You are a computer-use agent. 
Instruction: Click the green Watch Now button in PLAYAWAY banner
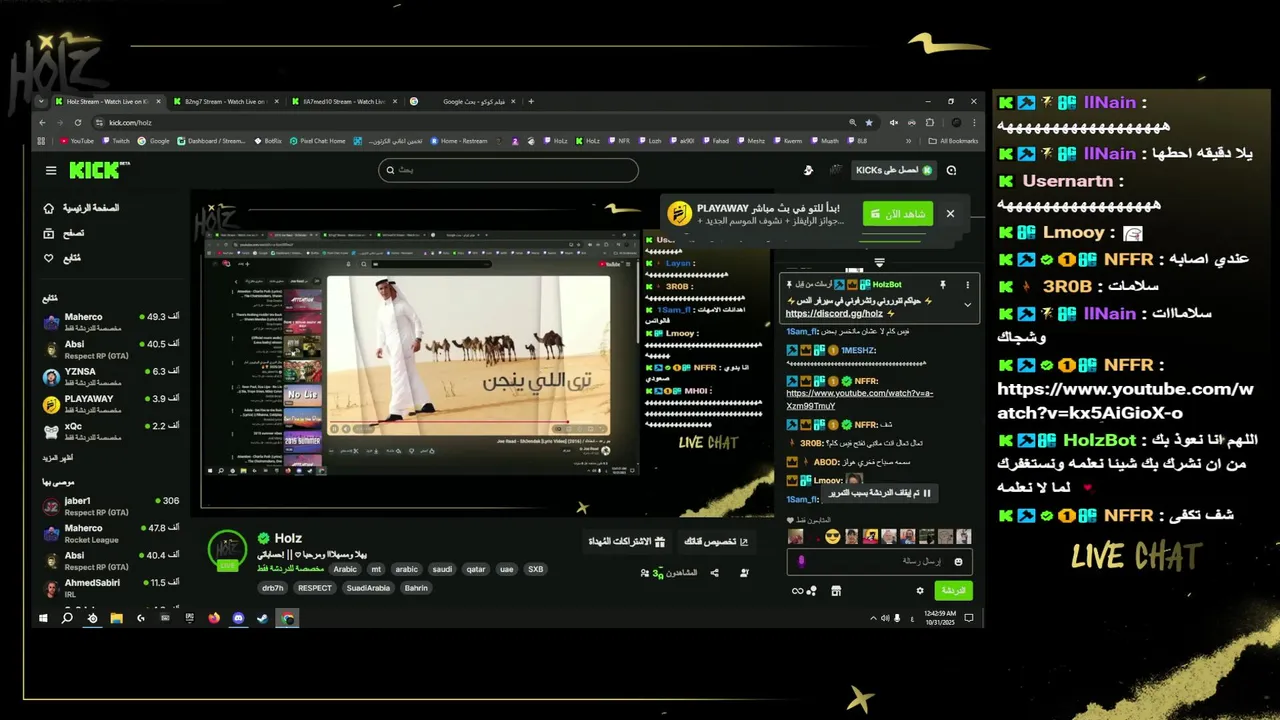(x=898, y=214)
